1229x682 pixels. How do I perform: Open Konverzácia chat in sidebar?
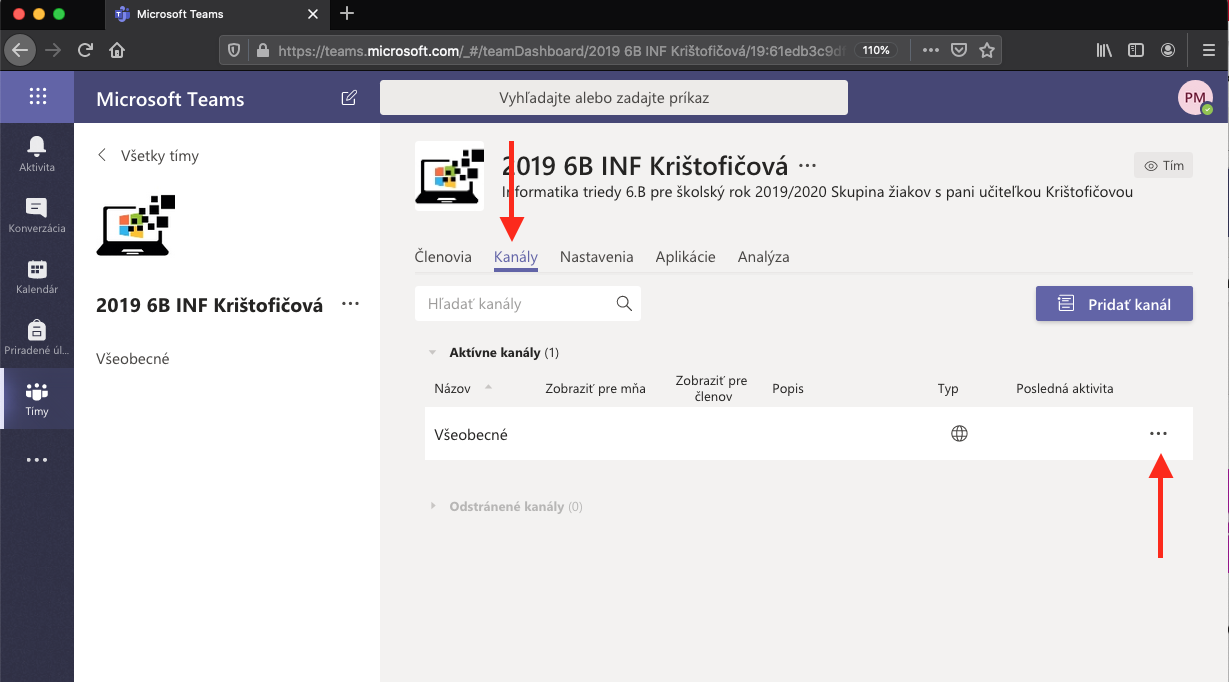click(37, 215)
